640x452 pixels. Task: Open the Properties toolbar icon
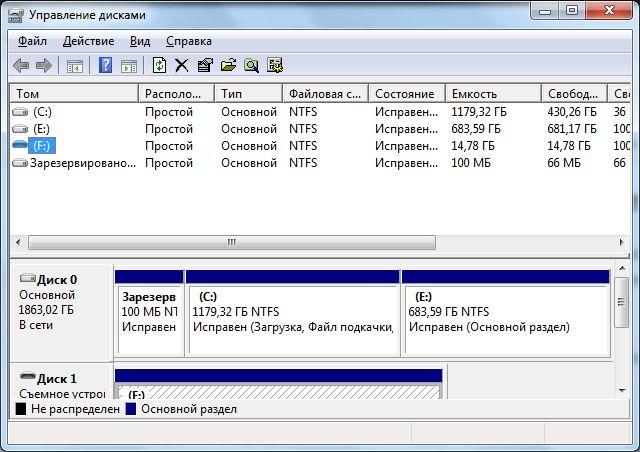[205, 65]
